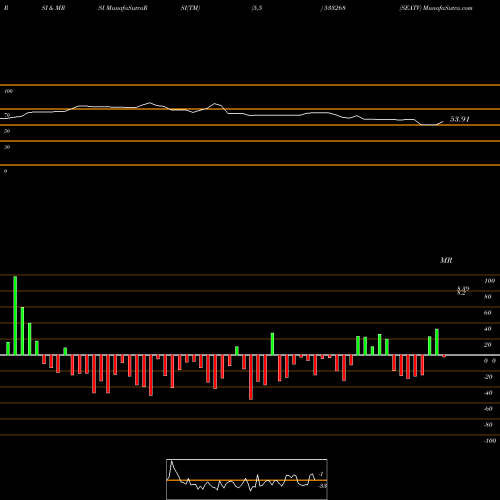Click the -33 value in the mini chart
The height and width of the screenshot is (500, 500).
322,486
